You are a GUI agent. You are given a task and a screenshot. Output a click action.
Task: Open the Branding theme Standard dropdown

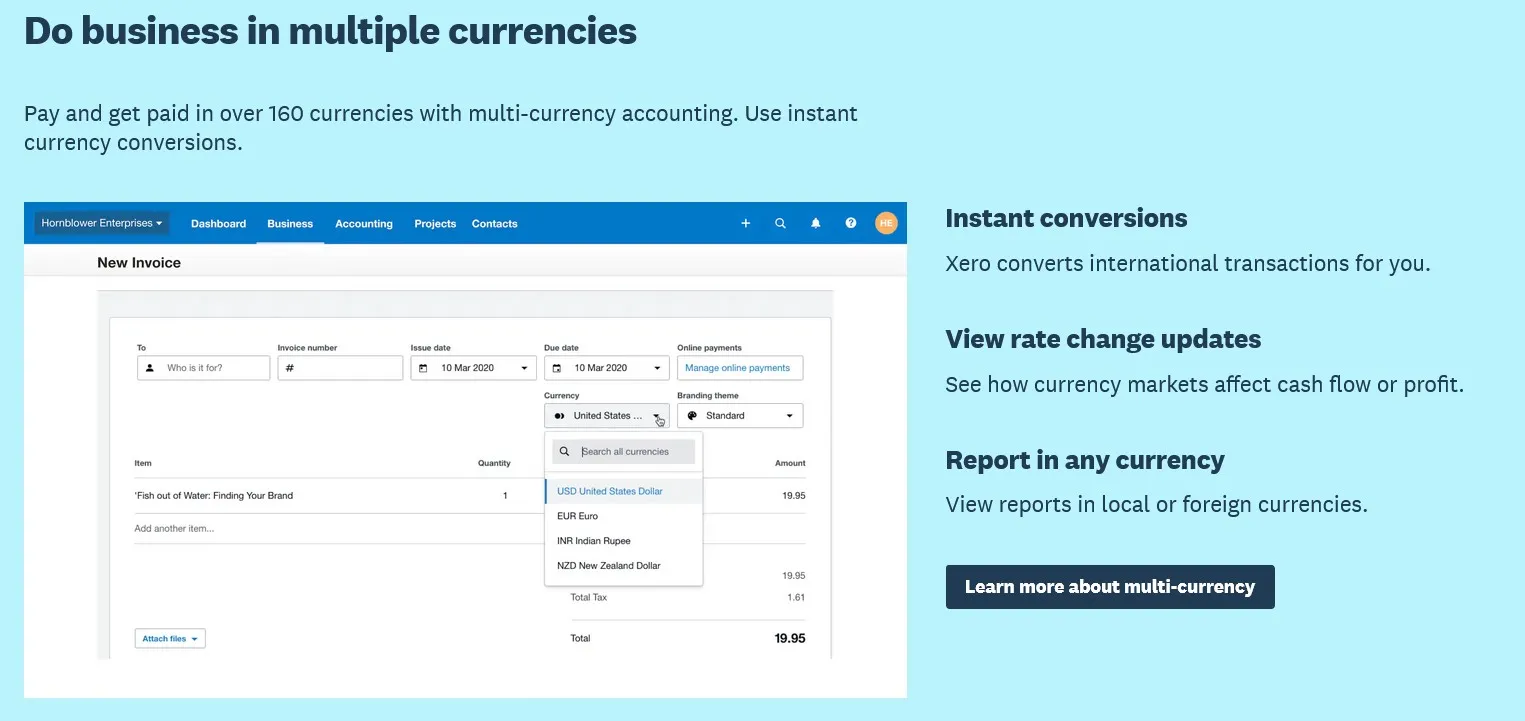(740, 415)
